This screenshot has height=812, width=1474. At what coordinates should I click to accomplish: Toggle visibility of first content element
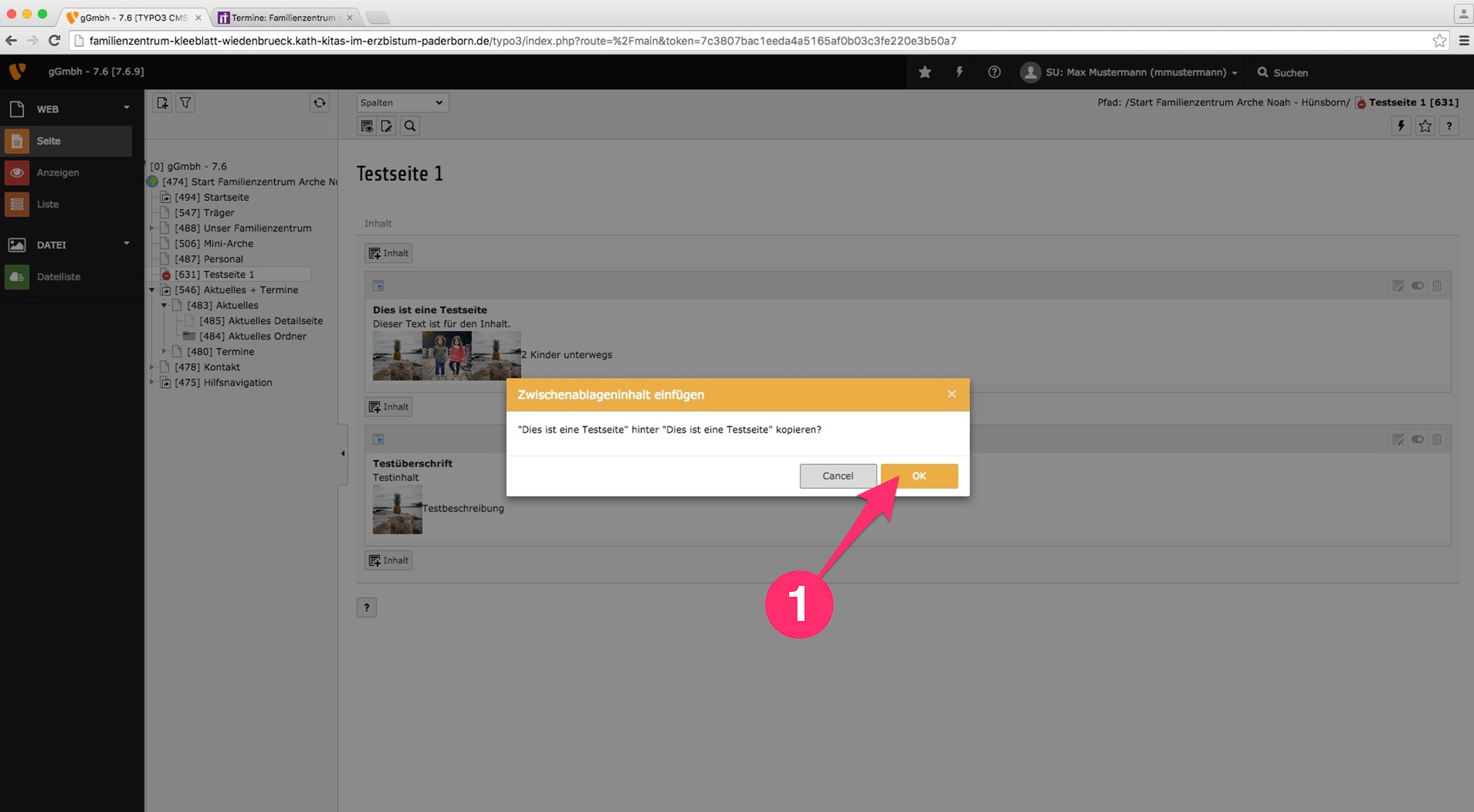pos(1417,286)
